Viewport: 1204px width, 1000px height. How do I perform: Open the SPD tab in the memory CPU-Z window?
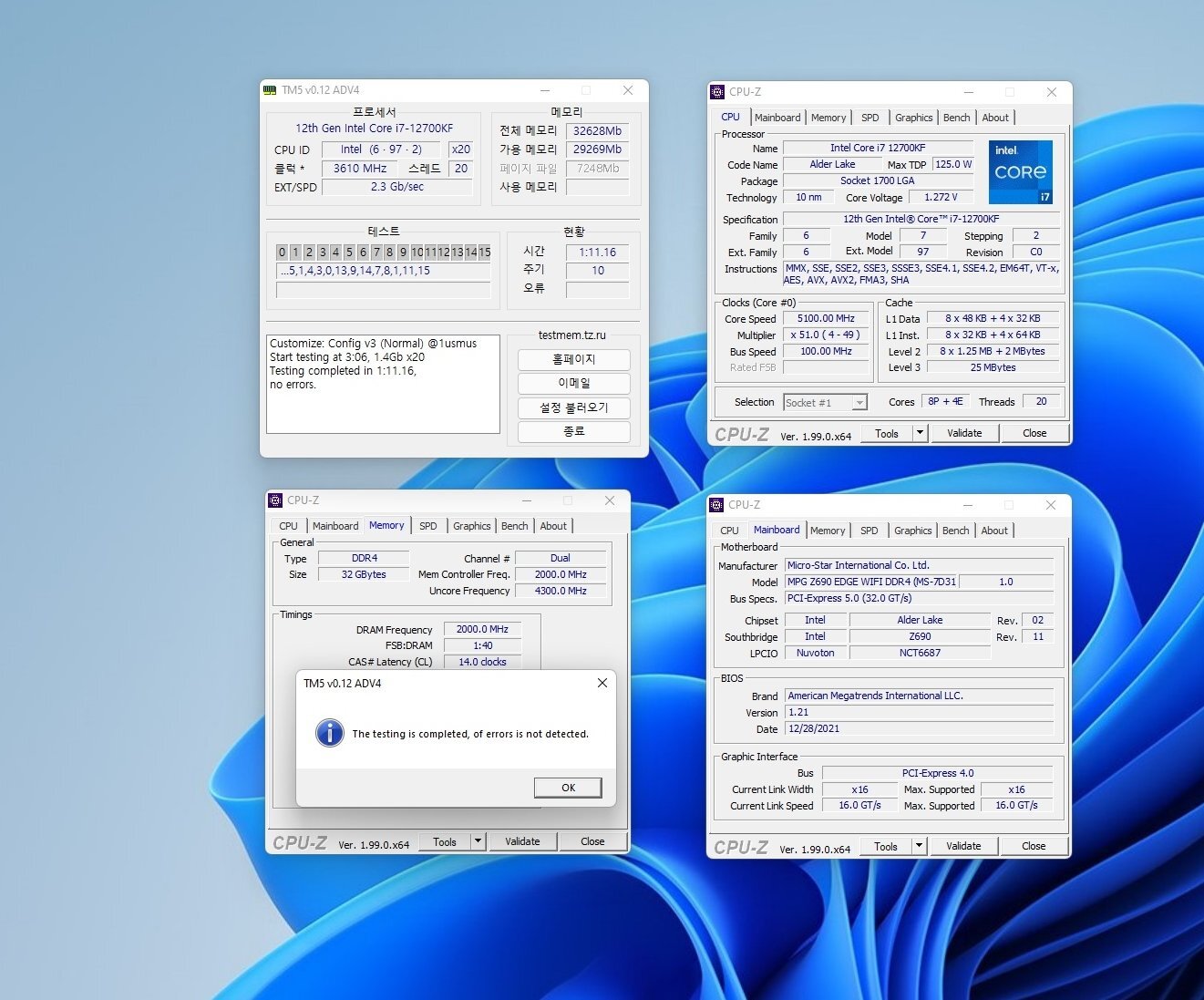click(428, 526)
